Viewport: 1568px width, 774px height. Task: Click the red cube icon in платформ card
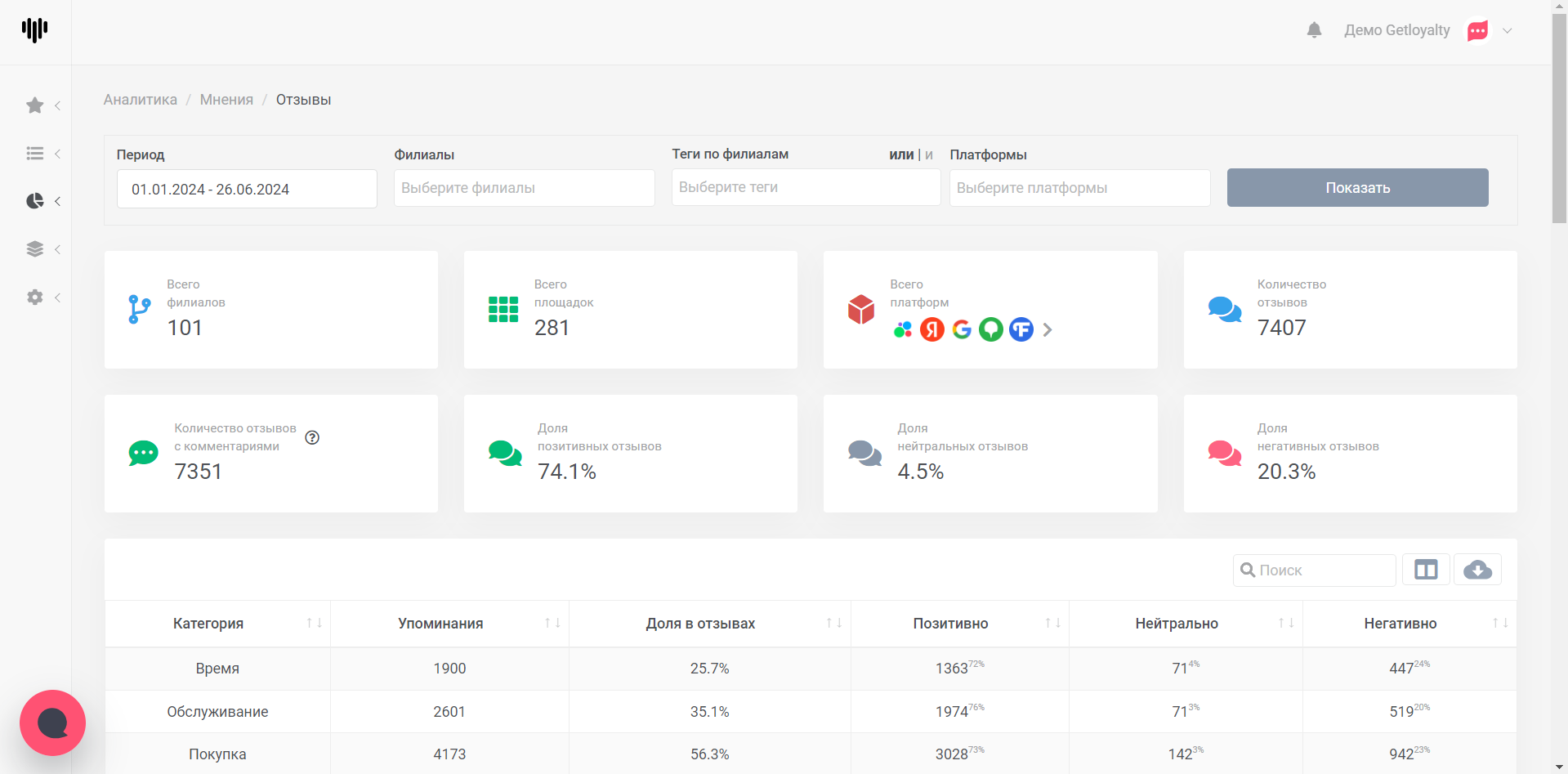861,310
